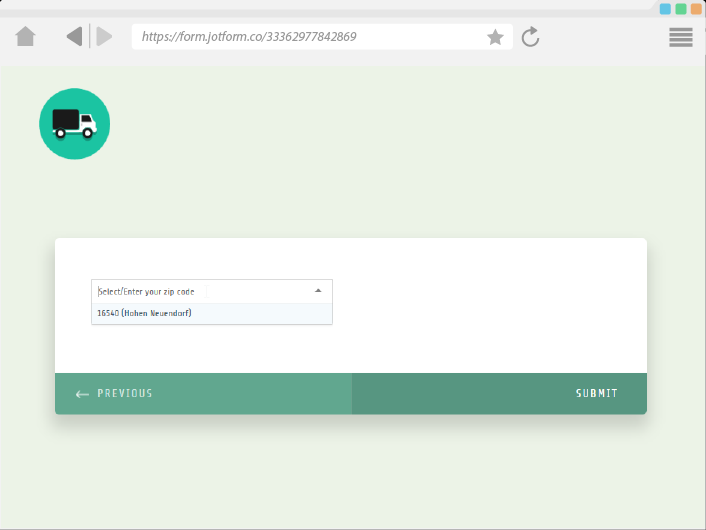
Task: Click the truck logo
Action: [x=74, y=123]
